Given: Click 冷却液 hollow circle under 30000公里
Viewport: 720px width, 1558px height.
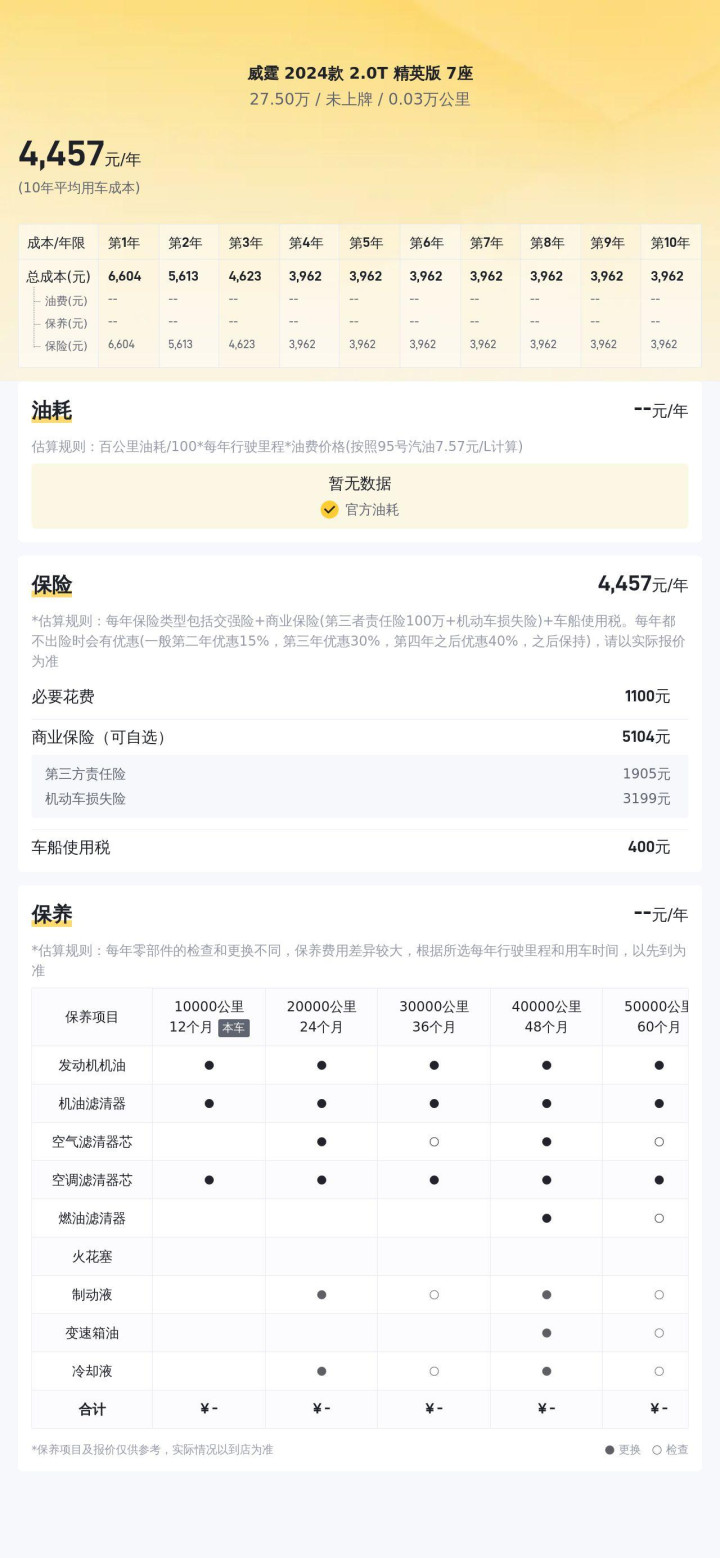Looking at the screenshot, I should click(x=434, y=1371).
